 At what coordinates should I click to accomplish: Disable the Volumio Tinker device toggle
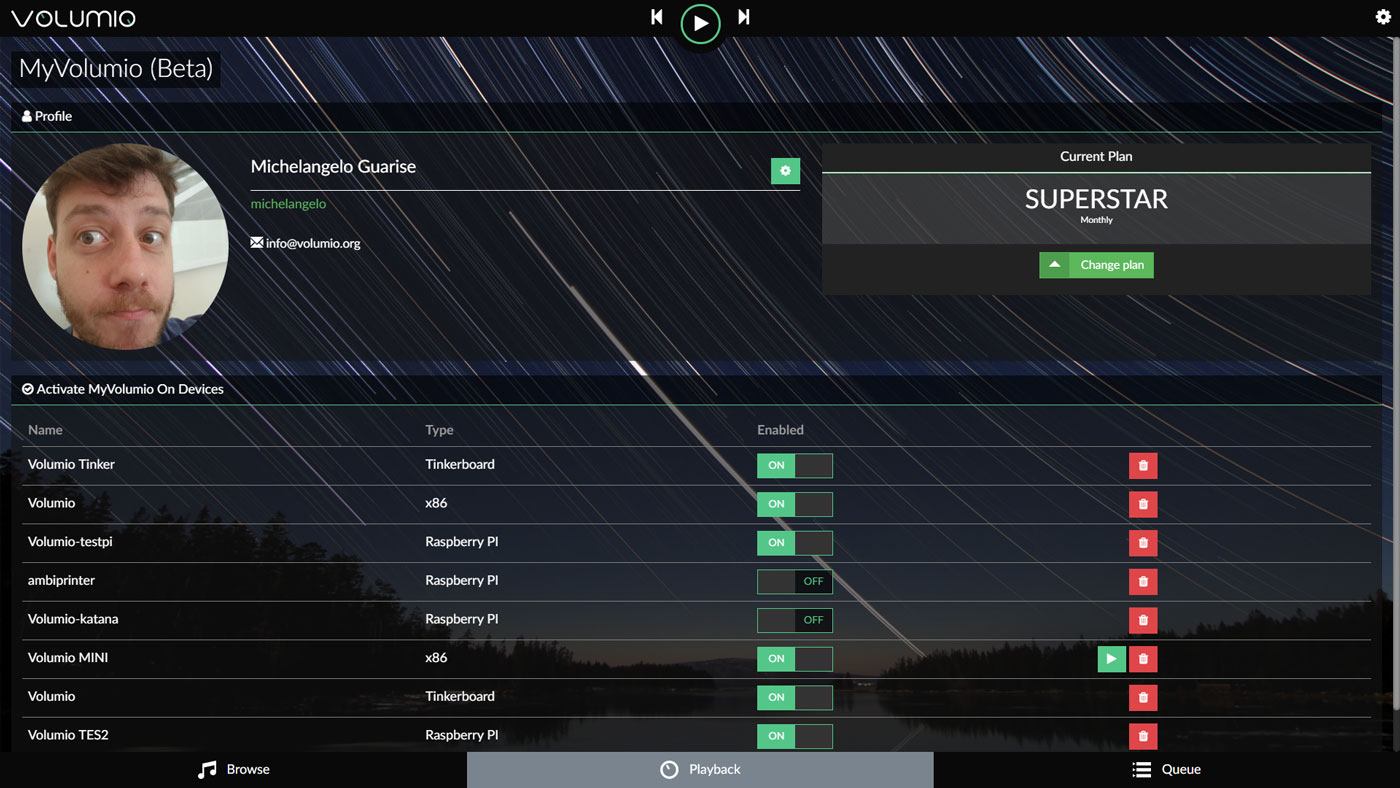pyautogui.click(x=794, y=465)
